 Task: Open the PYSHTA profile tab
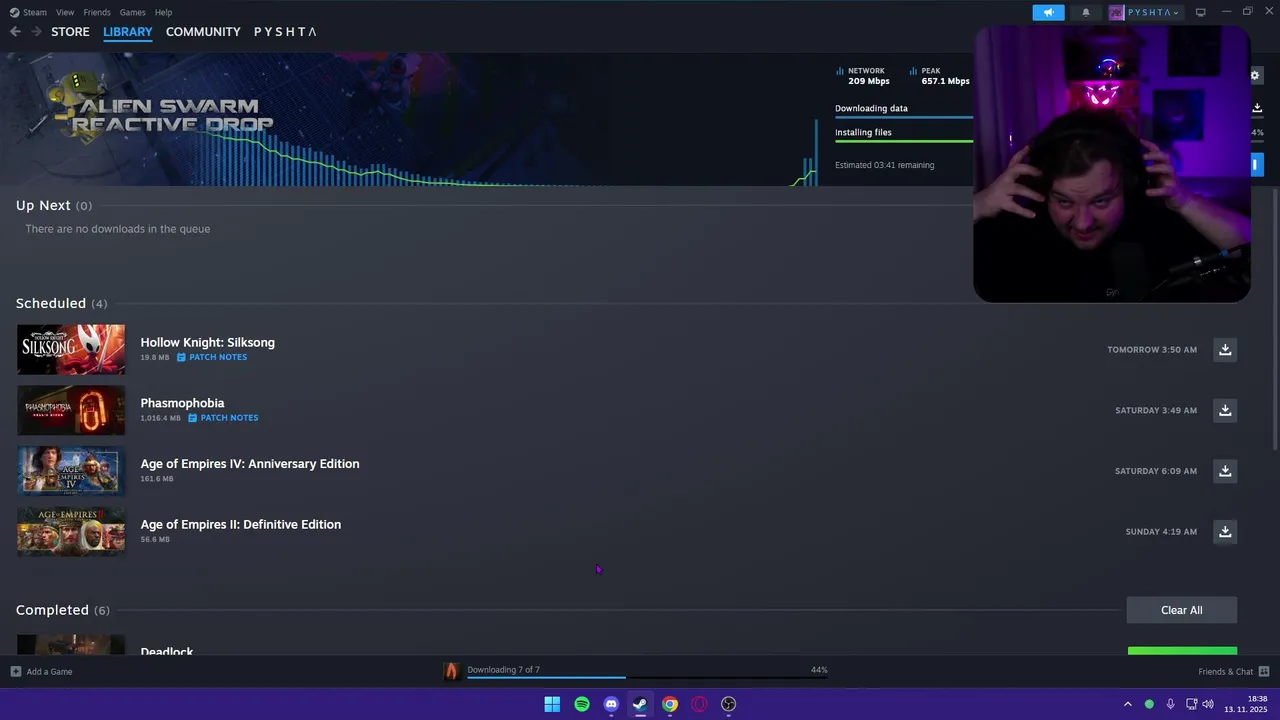click(285, 32)
